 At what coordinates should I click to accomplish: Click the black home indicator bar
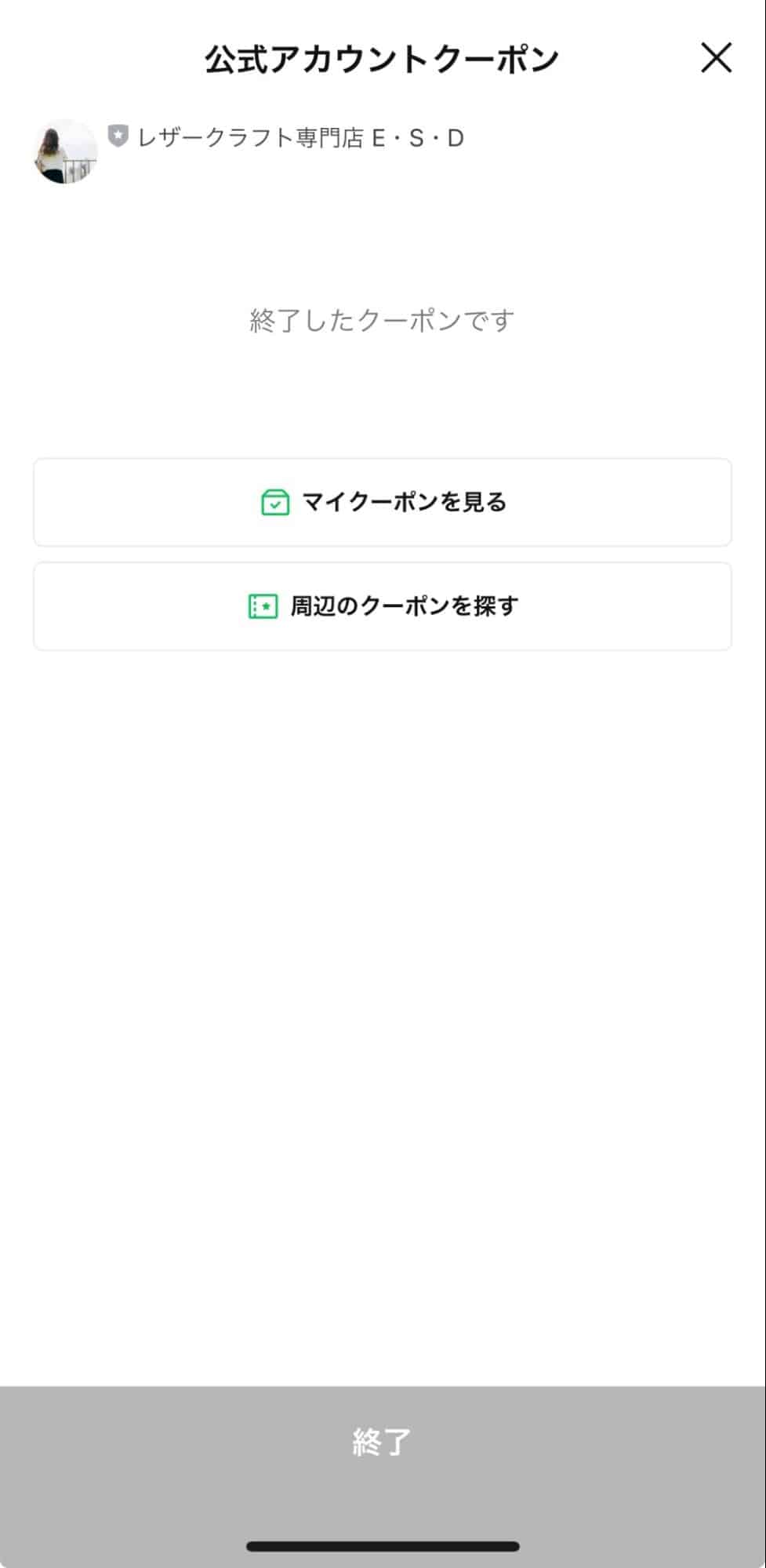coord(383,1546)
